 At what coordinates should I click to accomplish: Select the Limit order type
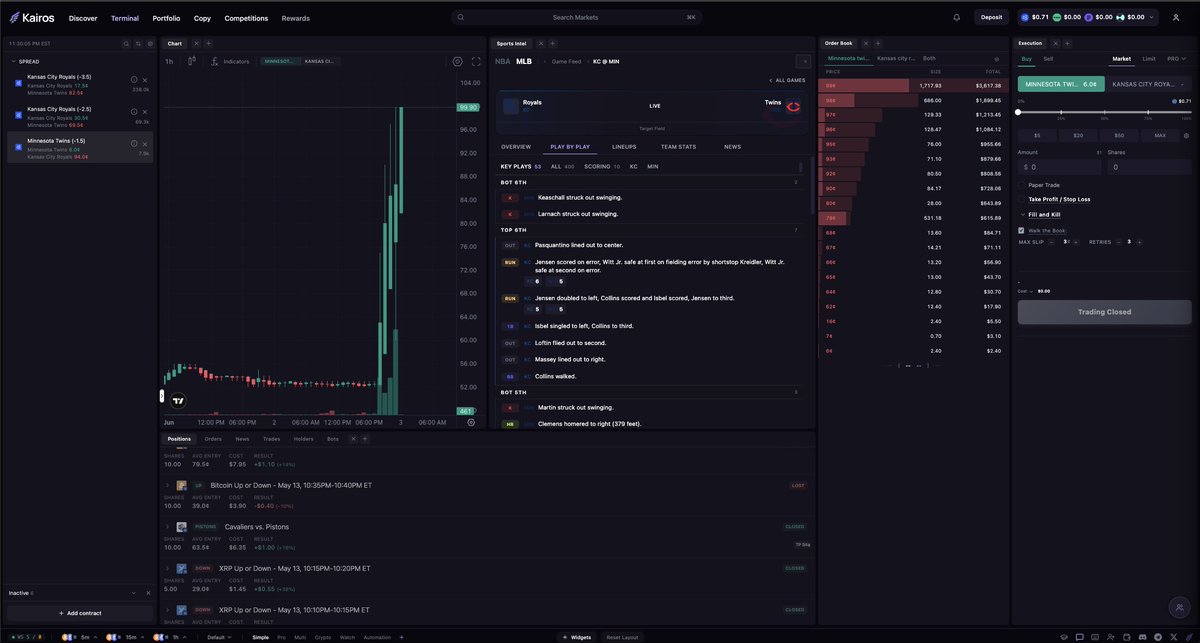pos(1149,59)
